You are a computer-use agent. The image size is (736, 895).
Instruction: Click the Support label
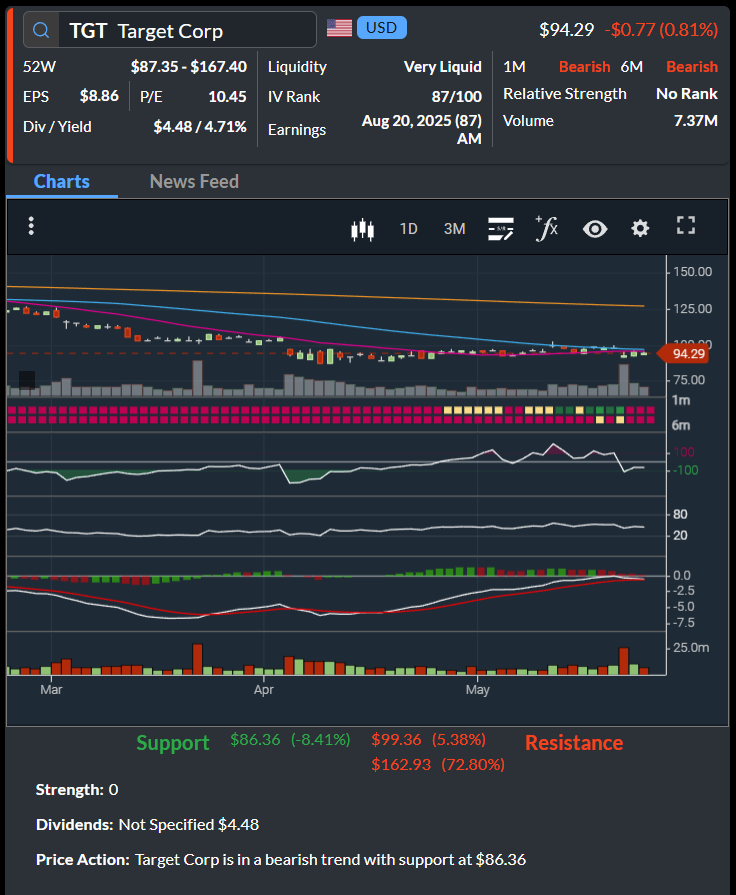(173, 743)
